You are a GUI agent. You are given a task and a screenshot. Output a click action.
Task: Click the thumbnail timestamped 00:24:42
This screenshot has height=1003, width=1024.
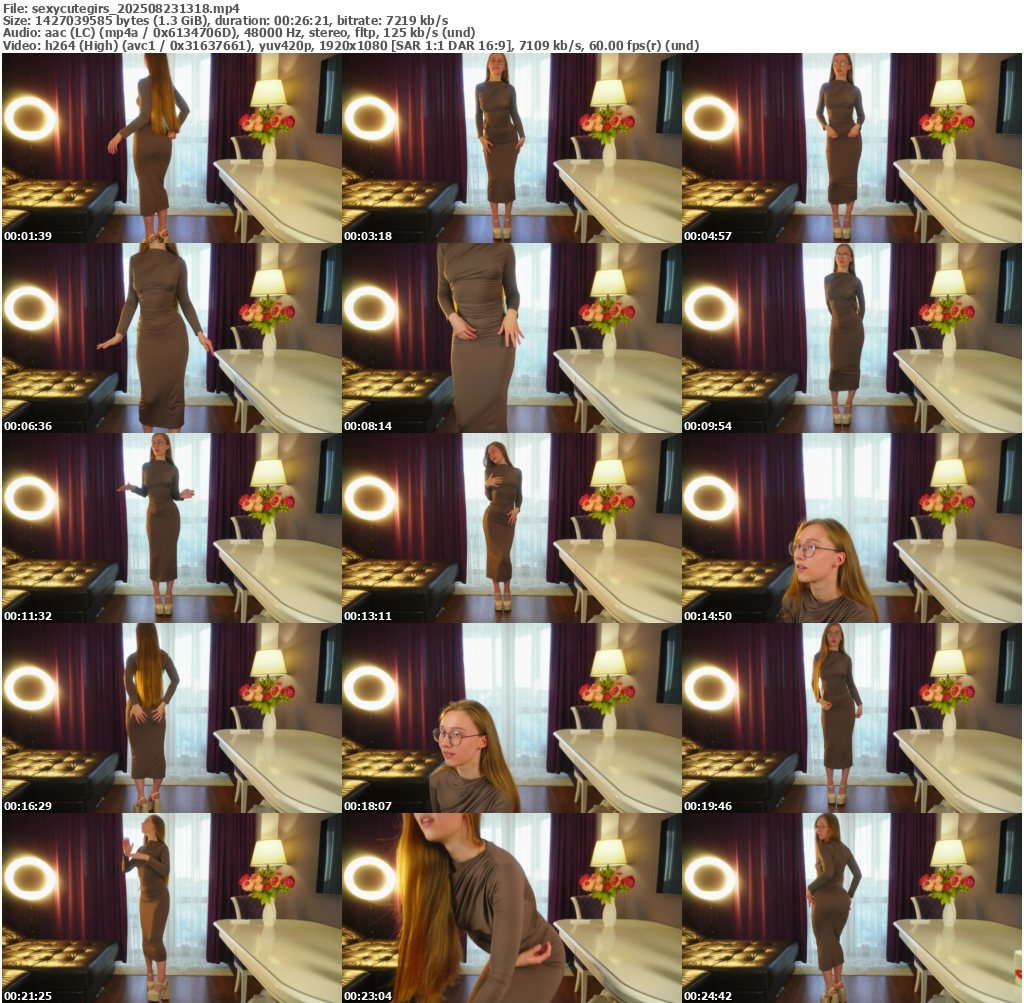(x=852, y=908)
